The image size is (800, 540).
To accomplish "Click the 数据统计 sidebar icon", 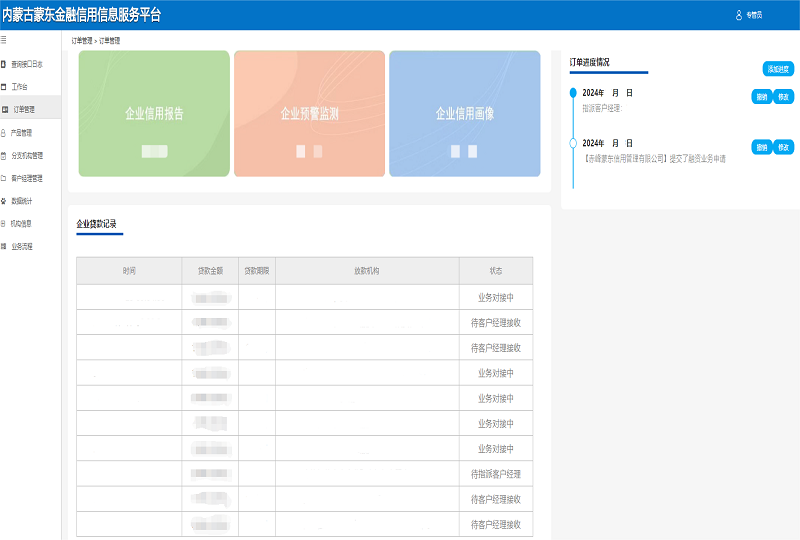I will tap(4, 201).
